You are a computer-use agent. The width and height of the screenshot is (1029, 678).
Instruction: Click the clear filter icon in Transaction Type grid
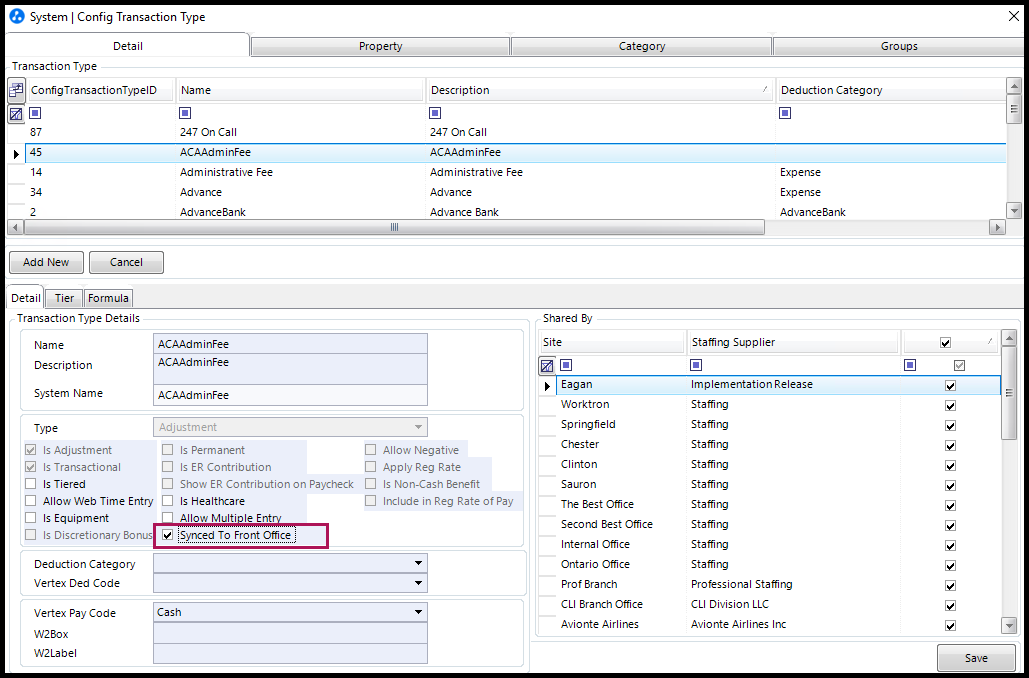point(16,114)
